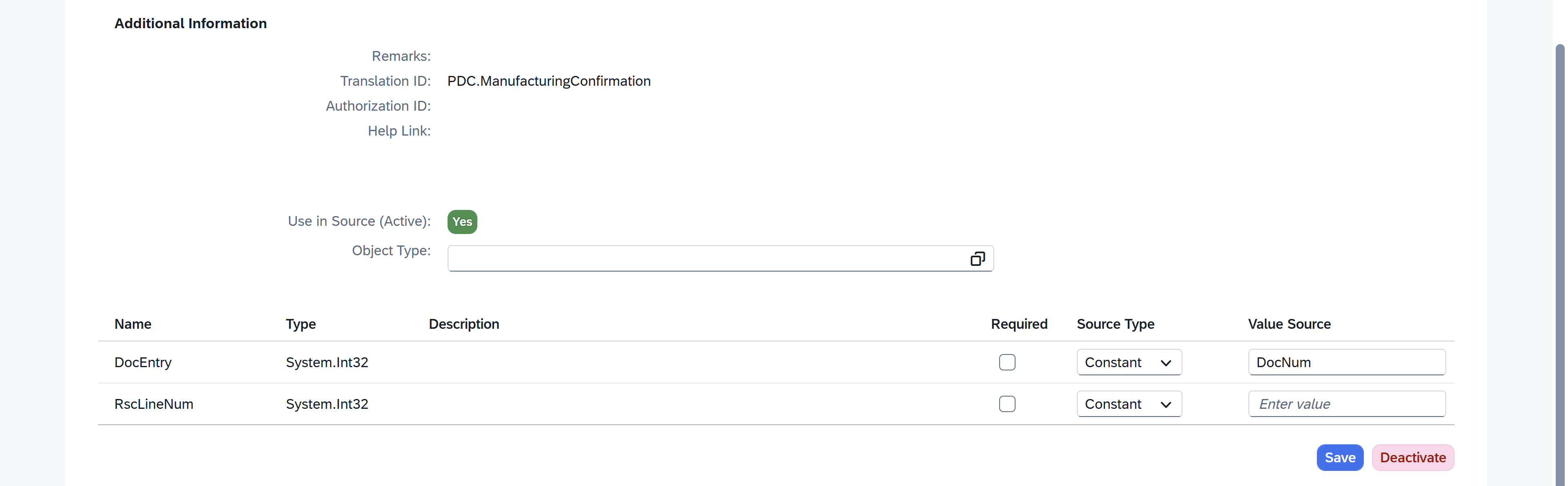1568x486 pixels.
Task: Select the Source Type column header
Action: pyautogui.click(x=1115, y=324)
